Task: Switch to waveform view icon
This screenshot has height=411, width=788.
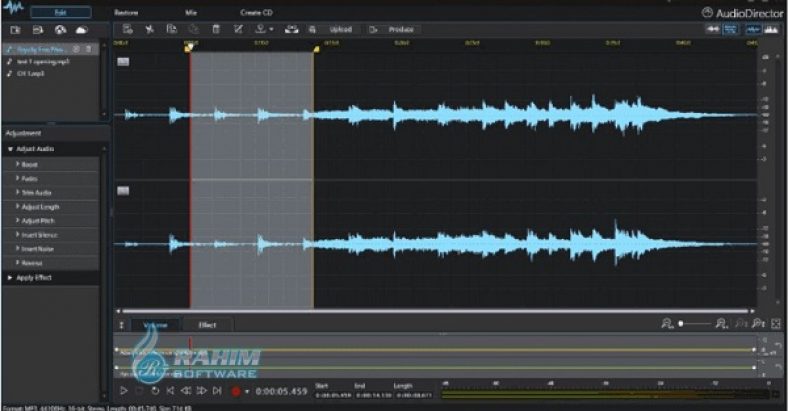Action: click(752, 30)
